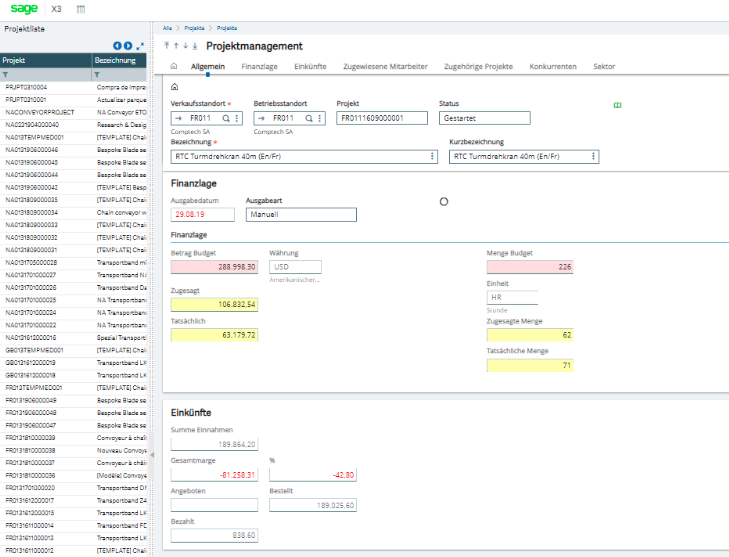The width and height of the screenshot is (729, 557).
Task: Select project FR0131810000038 row
Action: [x=73, y=450]
